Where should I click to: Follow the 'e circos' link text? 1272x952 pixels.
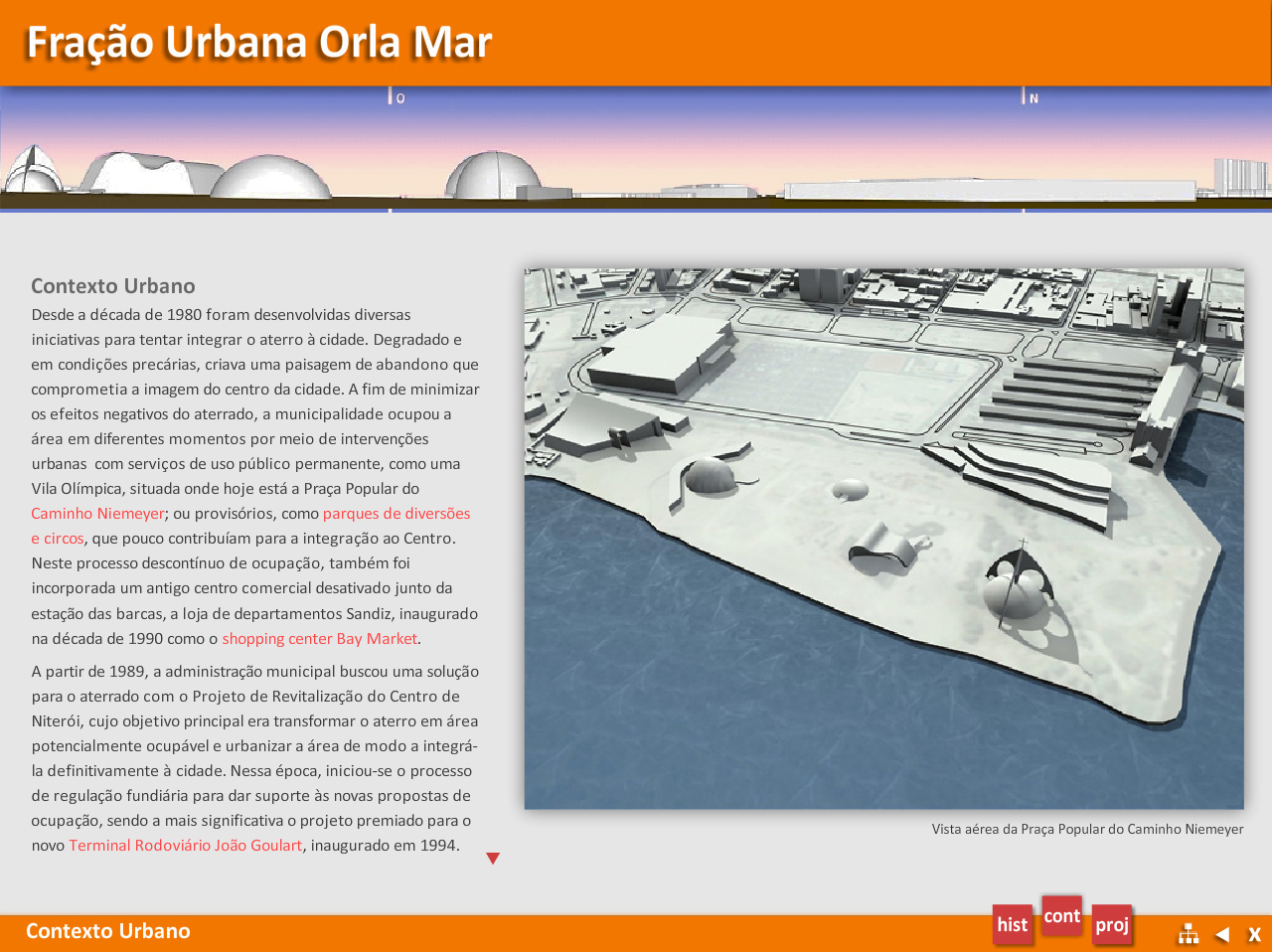coord(58,539)
